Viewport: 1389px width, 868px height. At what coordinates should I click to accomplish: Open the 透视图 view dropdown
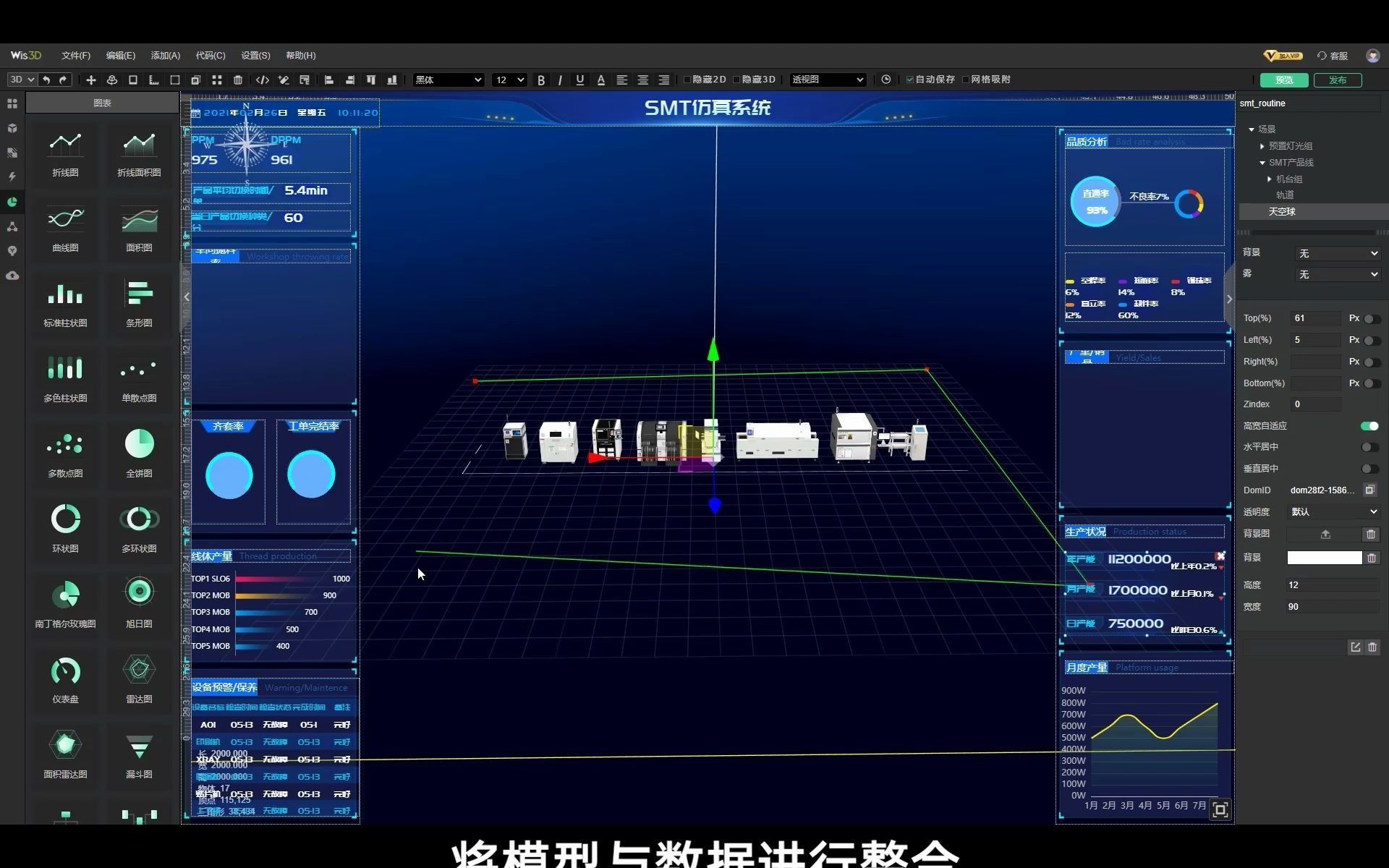827,80
